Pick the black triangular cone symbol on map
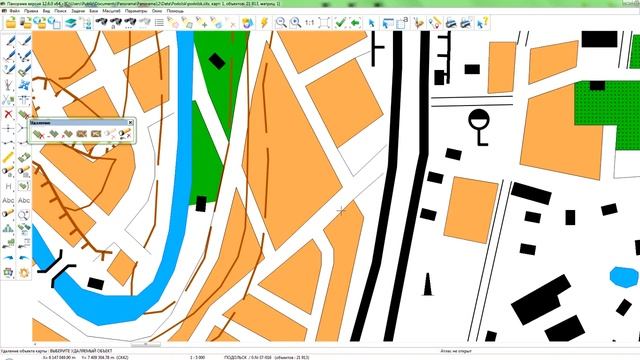The image size is (640, 360). click(x=427, y=284)
